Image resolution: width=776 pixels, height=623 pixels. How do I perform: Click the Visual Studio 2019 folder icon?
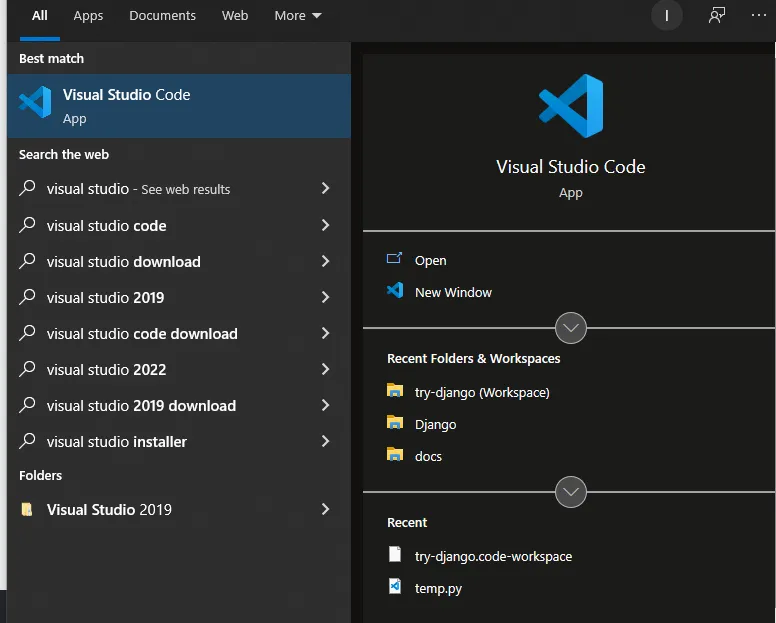28,509
